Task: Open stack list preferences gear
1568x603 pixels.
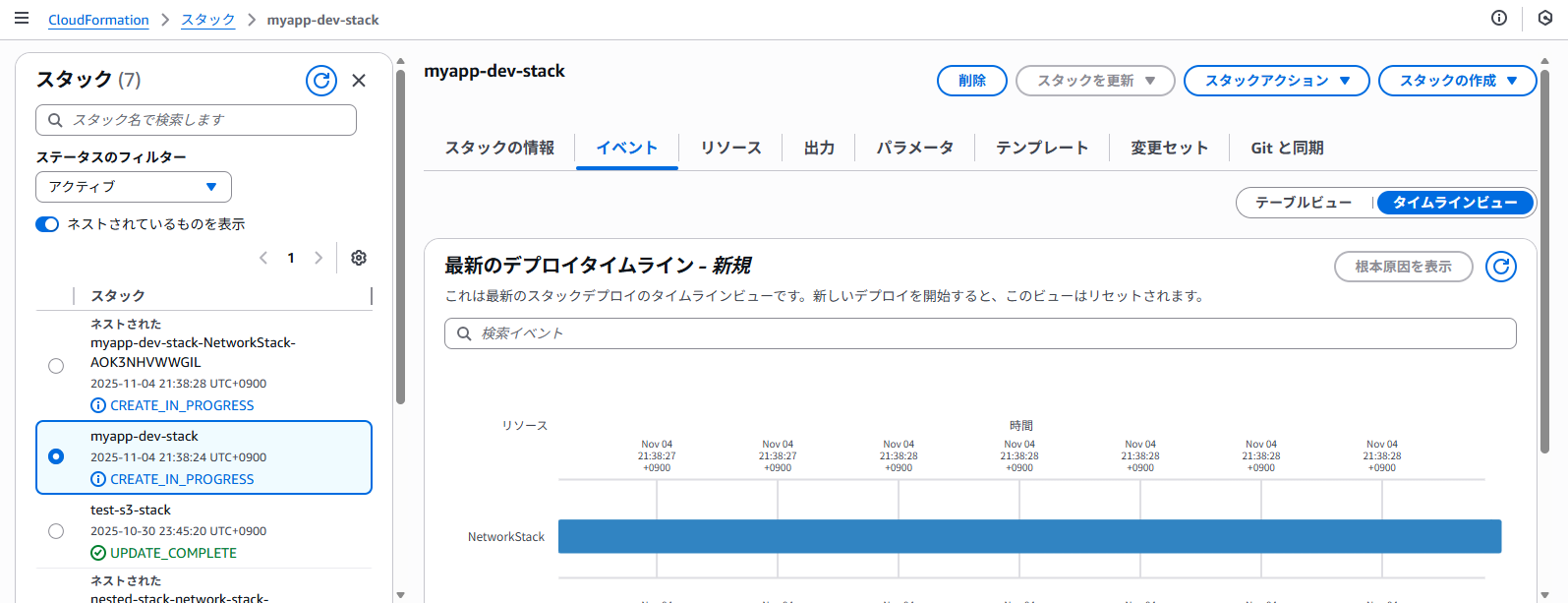Action: tap(359, 258)
